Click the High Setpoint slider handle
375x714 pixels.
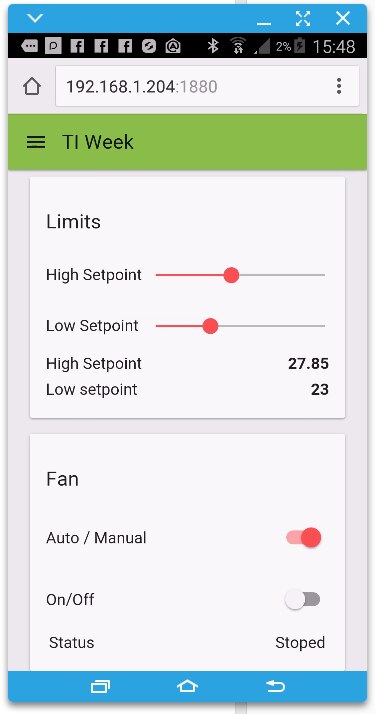(x=231, y=275)
